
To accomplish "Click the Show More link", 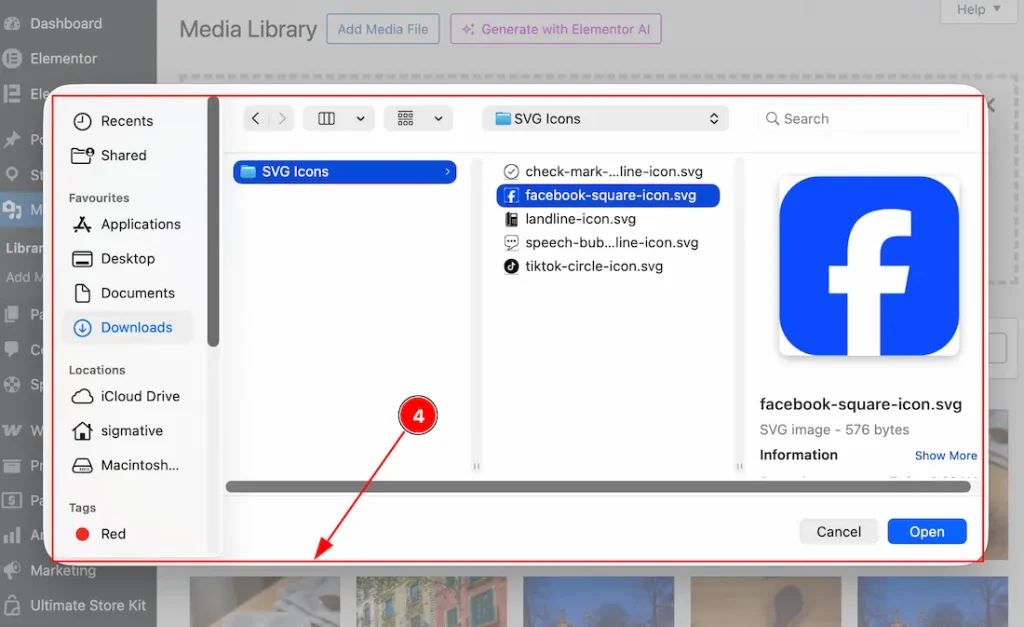I will click(945, 456).
